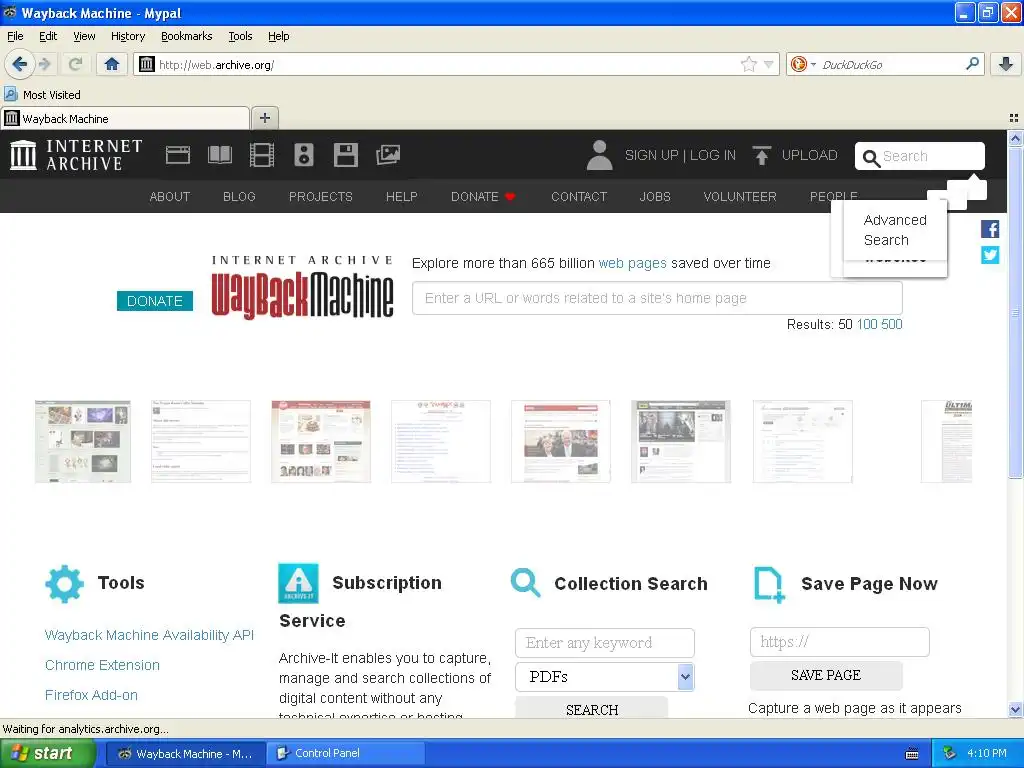
Task: Click the Wayback URL search input field
Action: (x=657, y=298)
